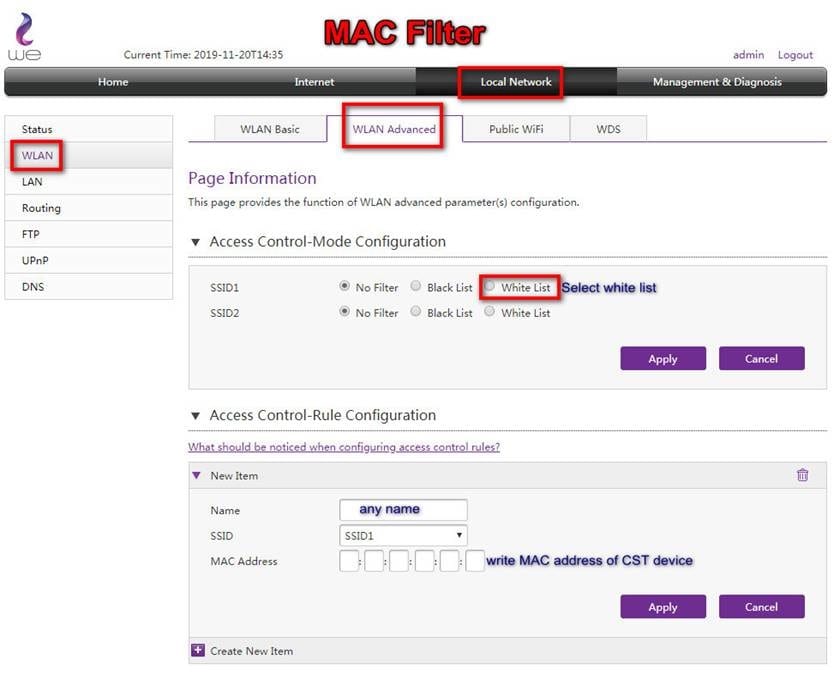
Task: Collapse the New Item panel
Action: (x=196, y=475)
